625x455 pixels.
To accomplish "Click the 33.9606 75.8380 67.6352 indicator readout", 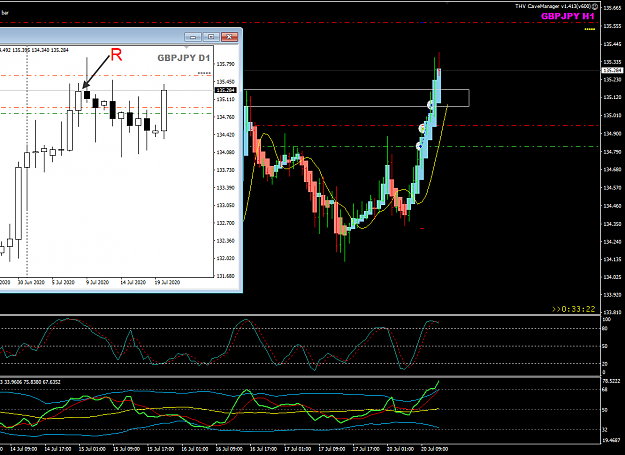I will point(31,382).
